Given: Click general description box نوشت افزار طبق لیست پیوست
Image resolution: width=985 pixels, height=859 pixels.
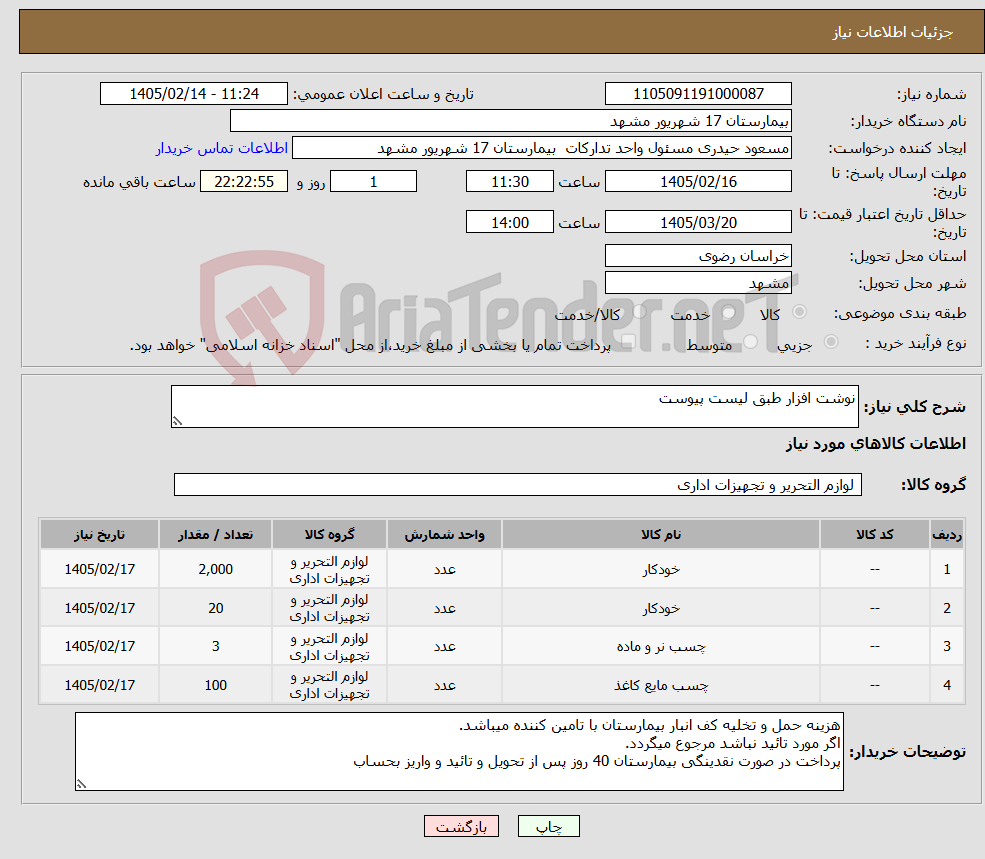Looking at the screenshot, I should [x=514, y=407].
